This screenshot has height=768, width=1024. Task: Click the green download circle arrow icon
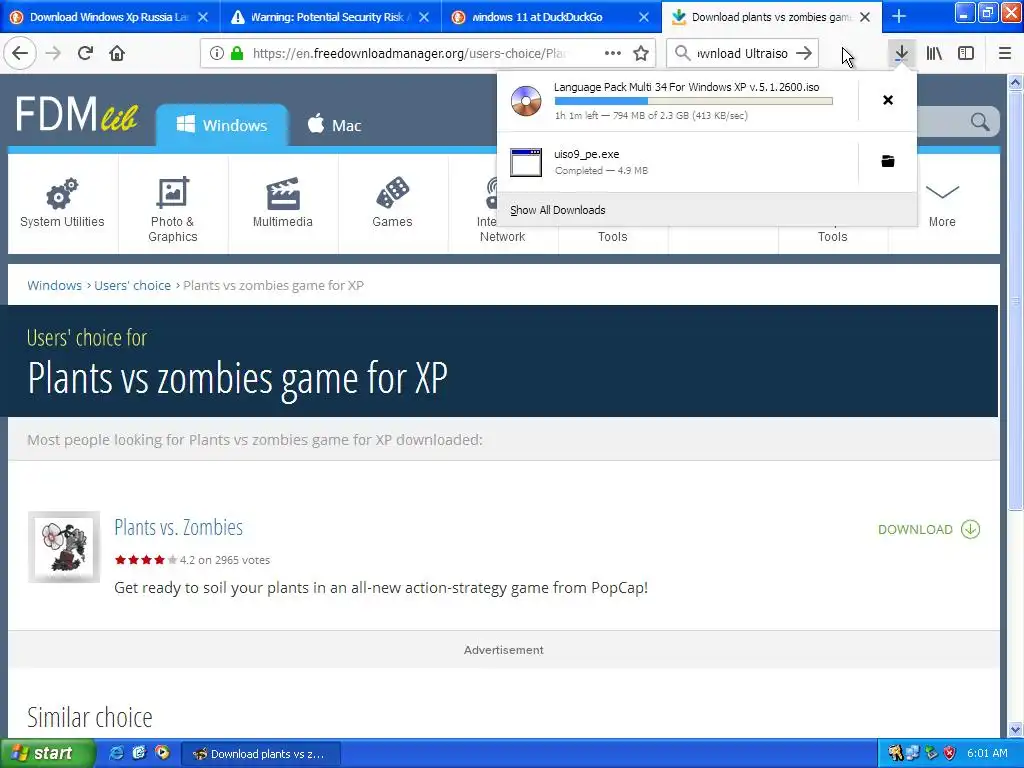pos(970,530)
